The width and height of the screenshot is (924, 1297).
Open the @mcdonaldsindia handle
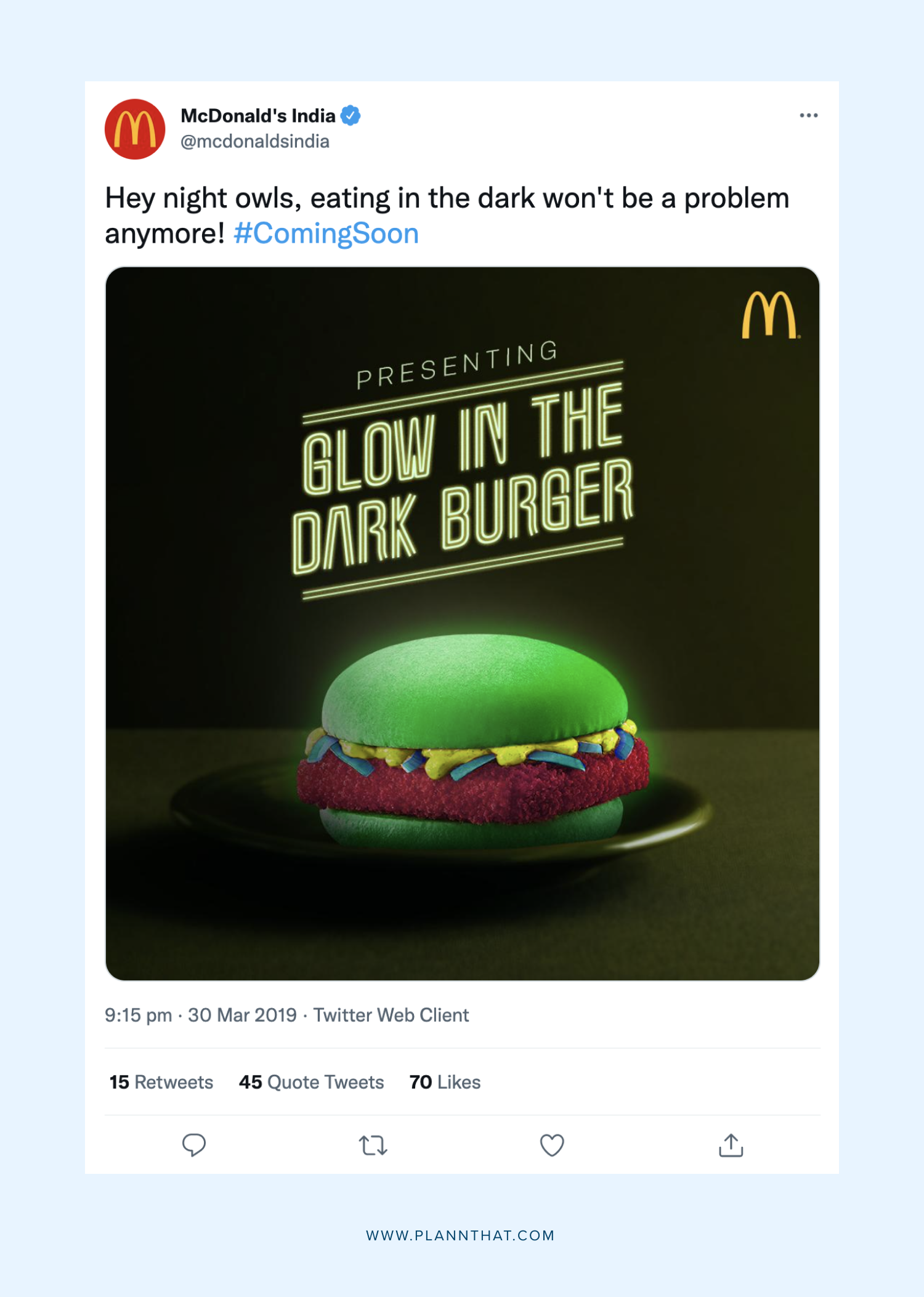point(255,142)
